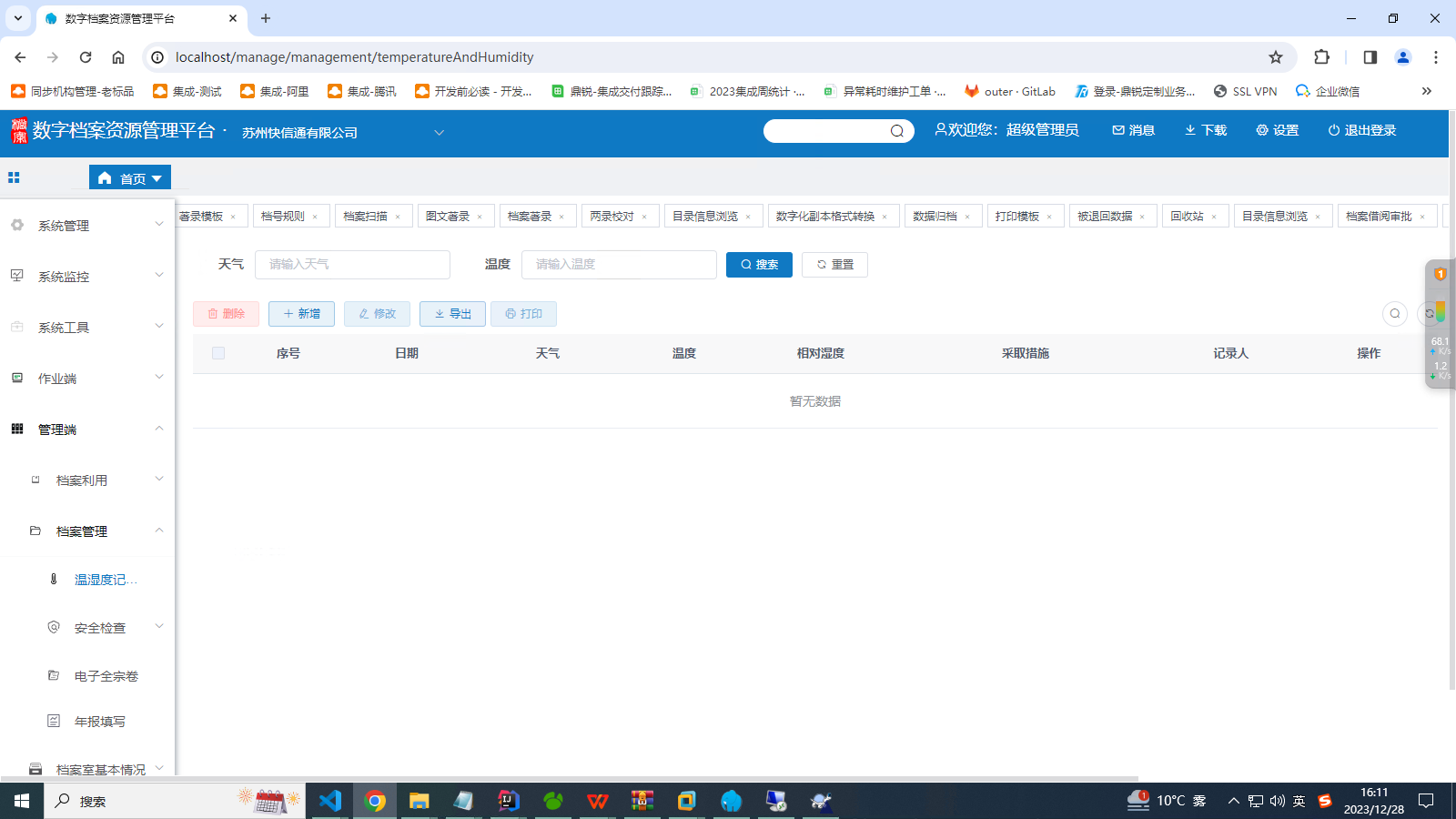Switch to the 档案扫描 tab
Image resolution: width=1456 pixels, height=819 pixels.
365,217
